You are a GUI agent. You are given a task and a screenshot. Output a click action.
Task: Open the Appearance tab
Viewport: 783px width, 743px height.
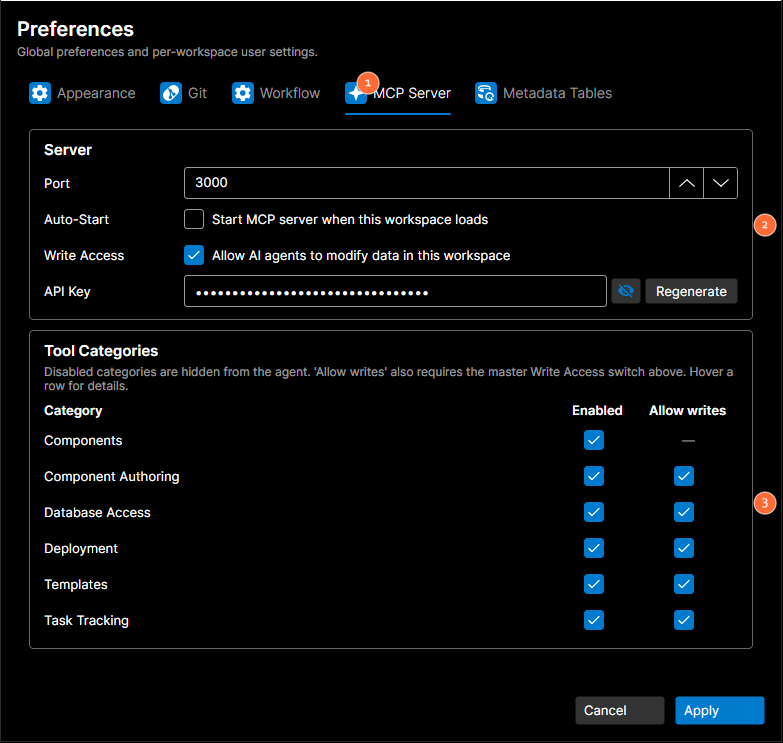82,93
